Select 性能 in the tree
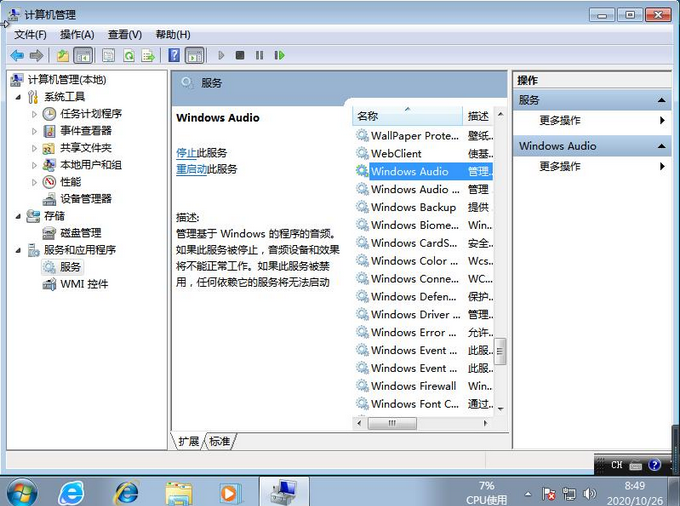680x506 pixels. coord(70,182)
